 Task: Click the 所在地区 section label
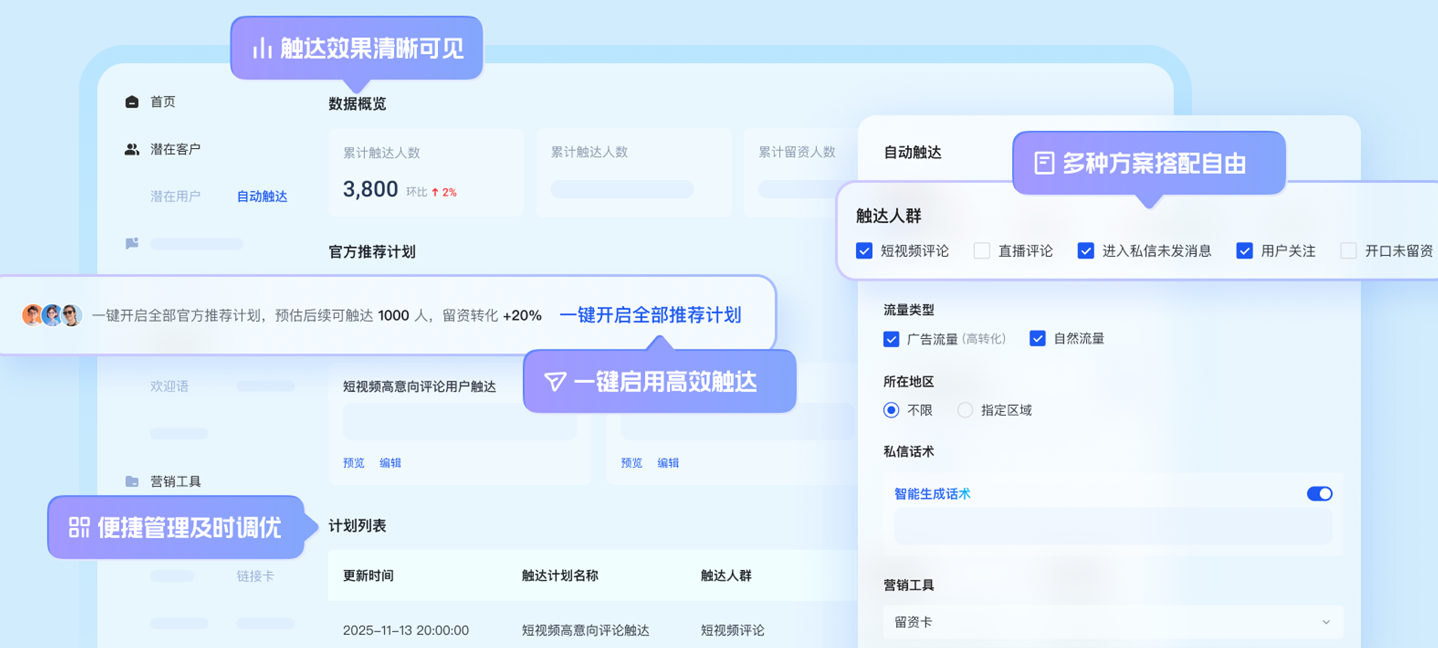coord(909,381)
